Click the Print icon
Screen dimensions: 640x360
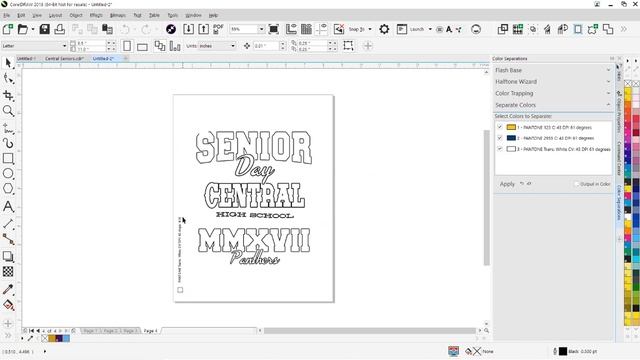click(60, 29)
